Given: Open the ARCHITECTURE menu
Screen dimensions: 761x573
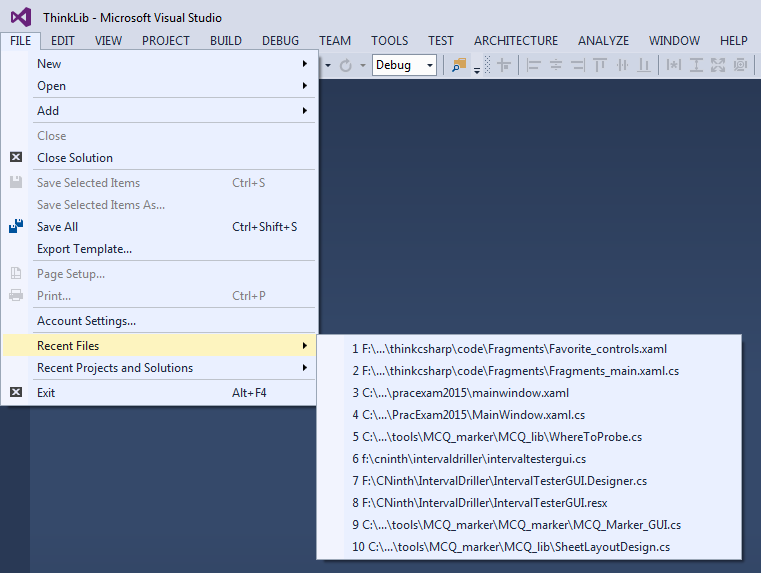Looking at the screenshot, I should [516, 41].
